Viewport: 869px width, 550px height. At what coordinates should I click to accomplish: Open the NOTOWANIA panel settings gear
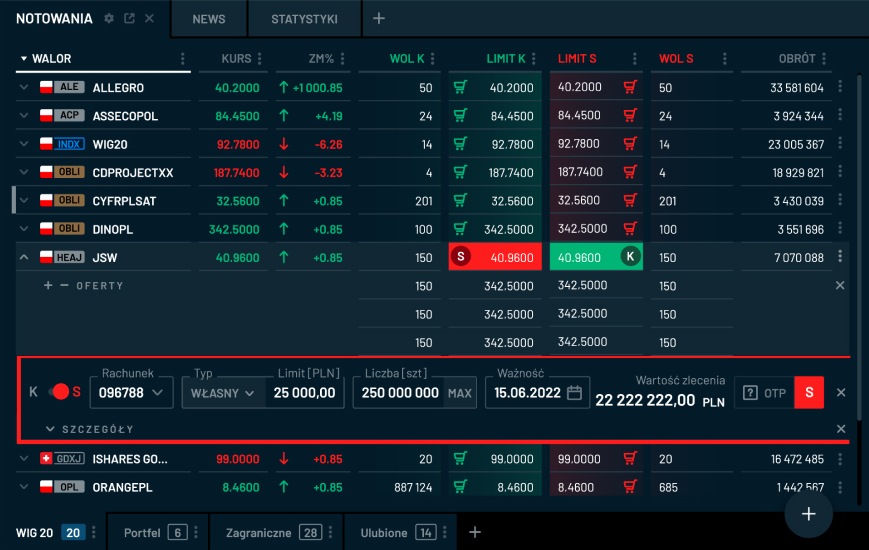109,19
